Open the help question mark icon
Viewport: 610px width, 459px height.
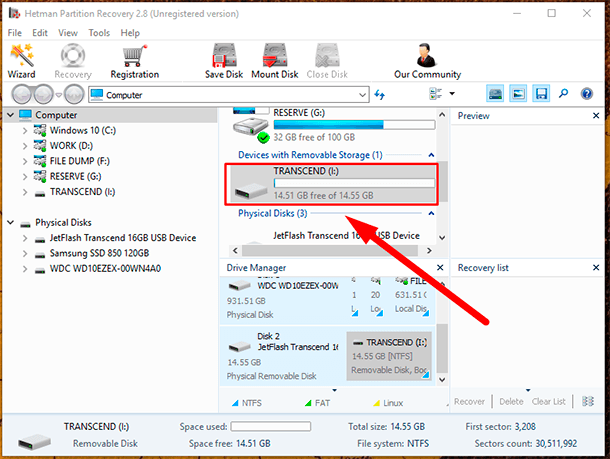pyautogui.click(x=587, y=94)
